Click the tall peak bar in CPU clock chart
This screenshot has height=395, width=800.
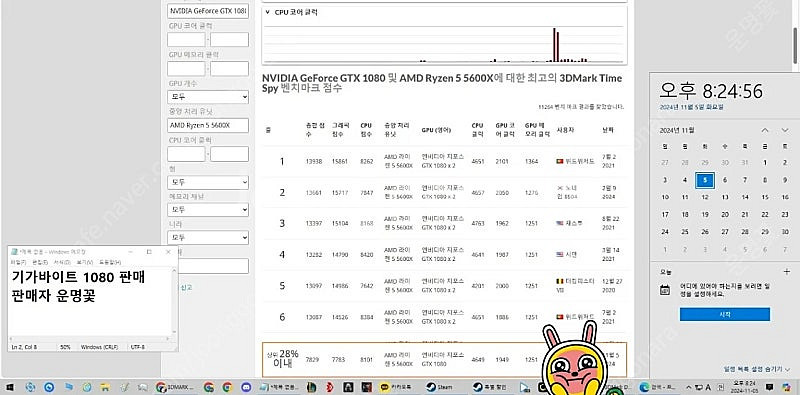[554, 45]
